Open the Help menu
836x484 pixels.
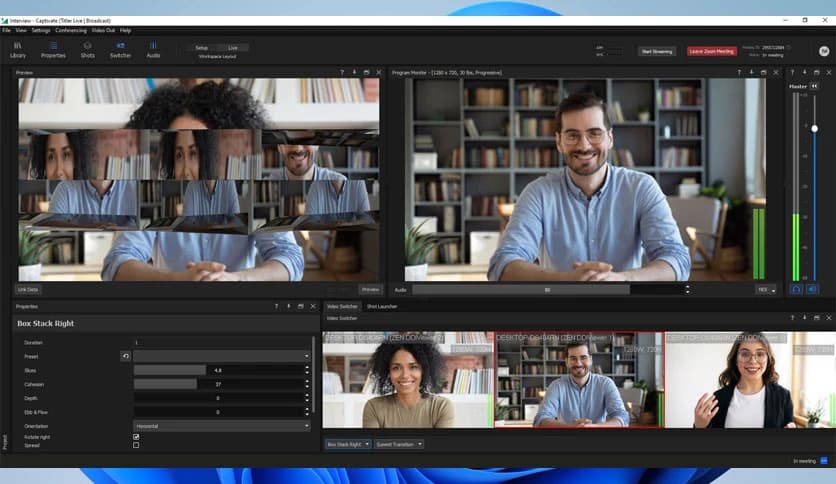[125, 30]
